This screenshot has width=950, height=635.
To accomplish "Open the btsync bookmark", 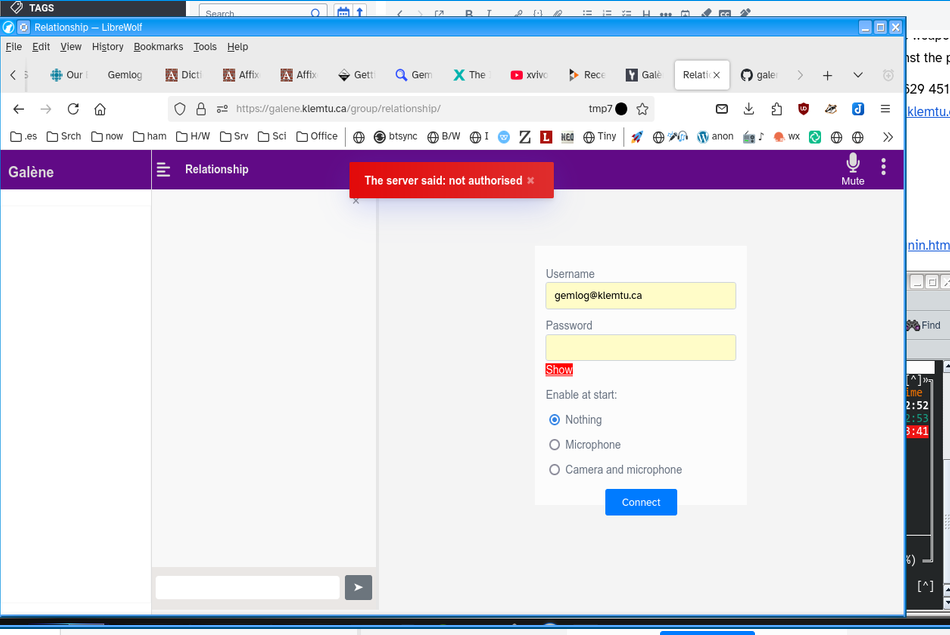I will (396, 137).
